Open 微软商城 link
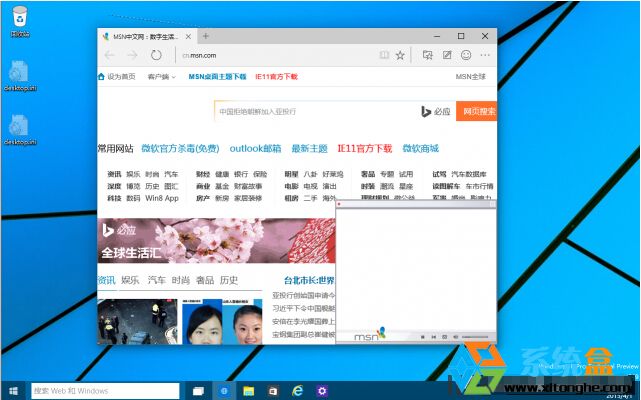The width and height of the screenshot is (641, 400). tap(421, 148)
